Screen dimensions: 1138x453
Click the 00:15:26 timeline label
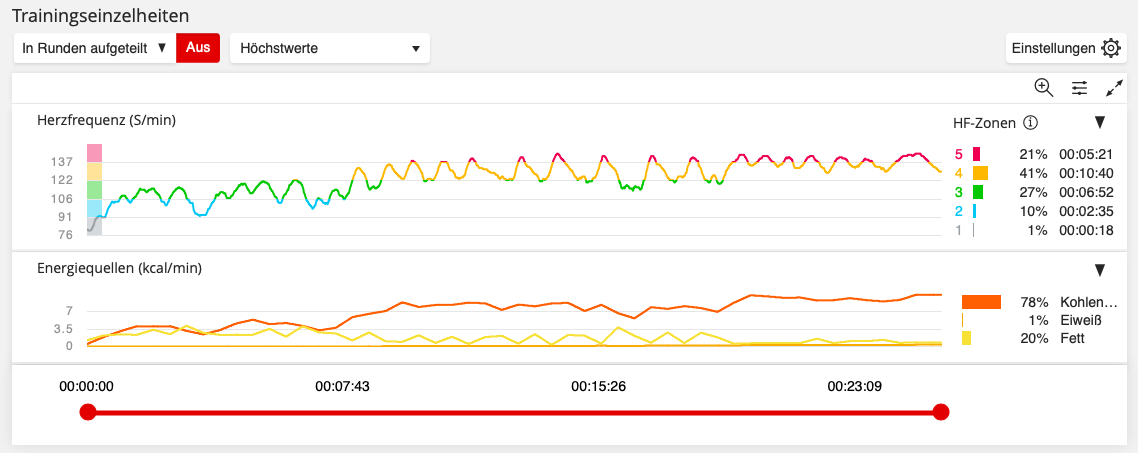598,385
